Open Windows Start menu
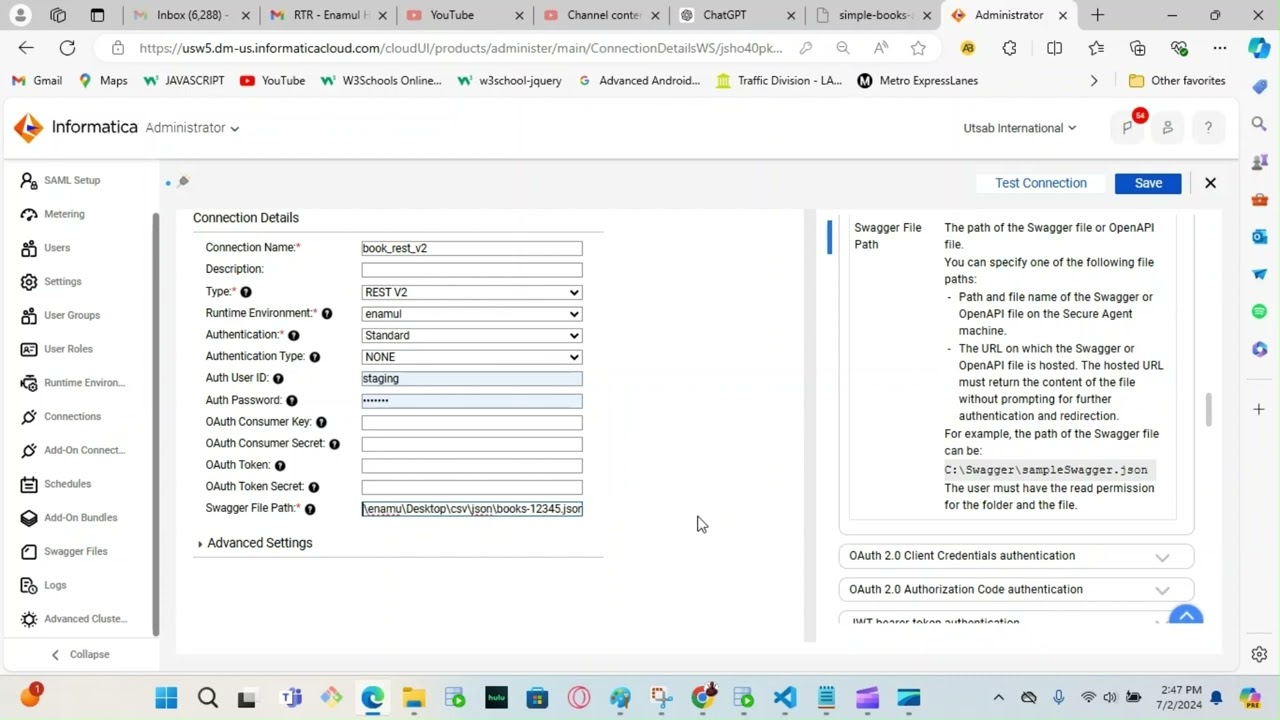1280x720 pixels. click(x=166, y=697)
